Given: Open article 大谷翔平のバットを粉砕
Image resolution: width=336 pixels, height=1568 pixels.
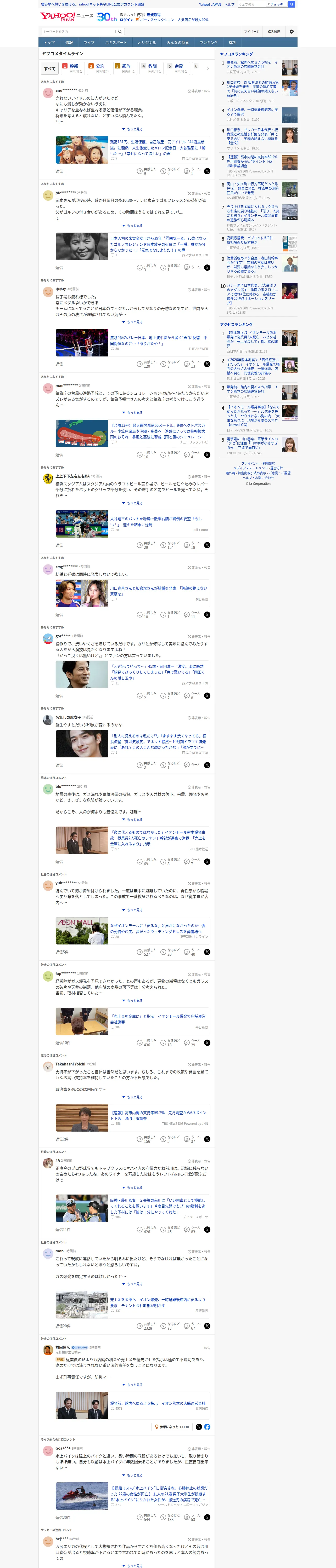Looking at the screenshot, I should pos(156,522).
